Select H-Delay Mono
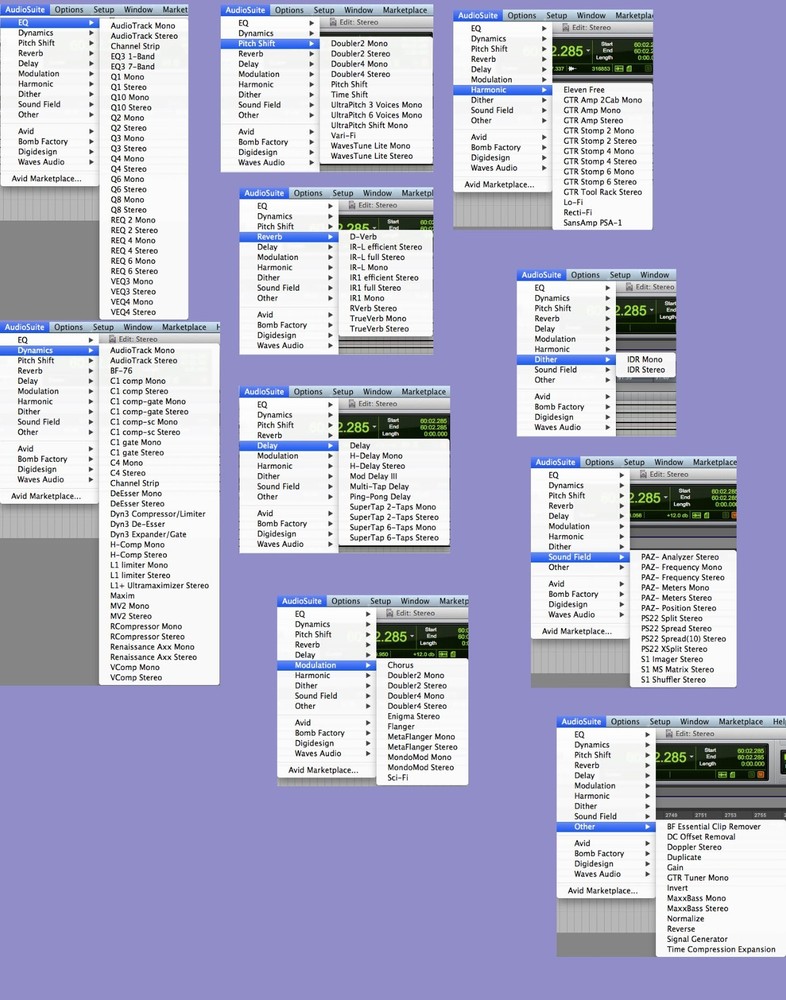Screen dimensions: 786x1000 tap(376, 455)
